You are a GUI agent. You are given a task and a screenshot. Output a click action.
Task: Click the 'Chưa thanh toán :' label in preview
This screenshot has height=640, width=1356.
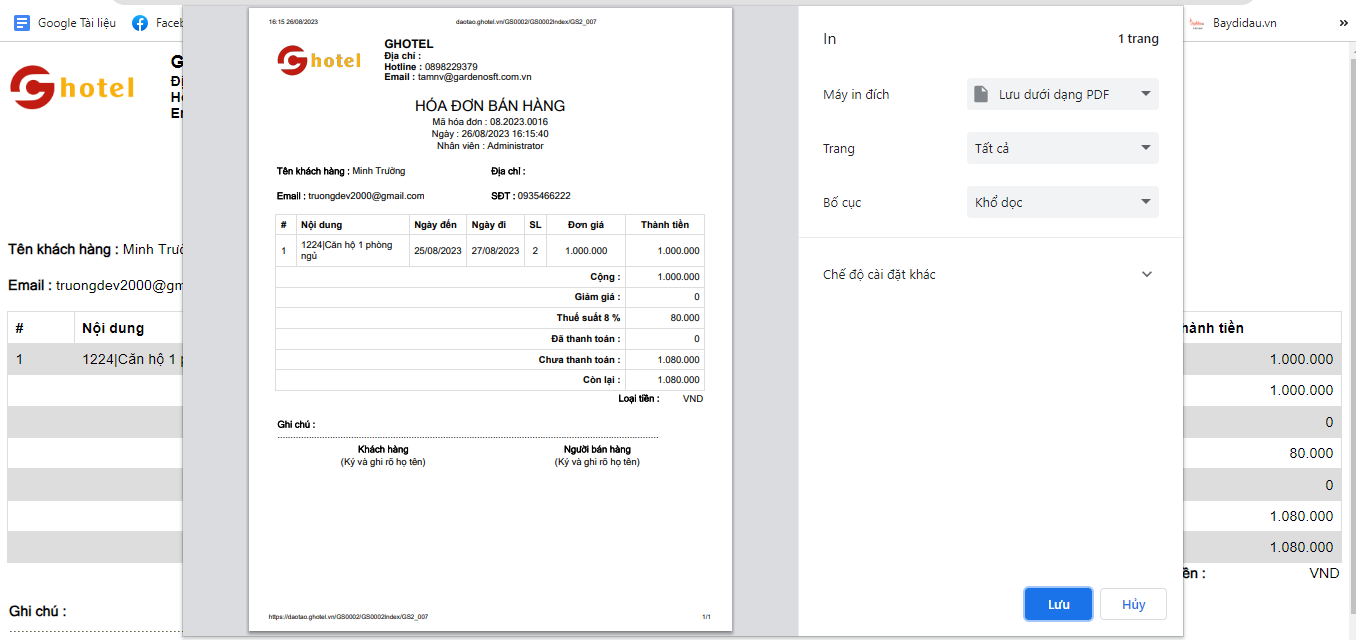tap(580, 360)
